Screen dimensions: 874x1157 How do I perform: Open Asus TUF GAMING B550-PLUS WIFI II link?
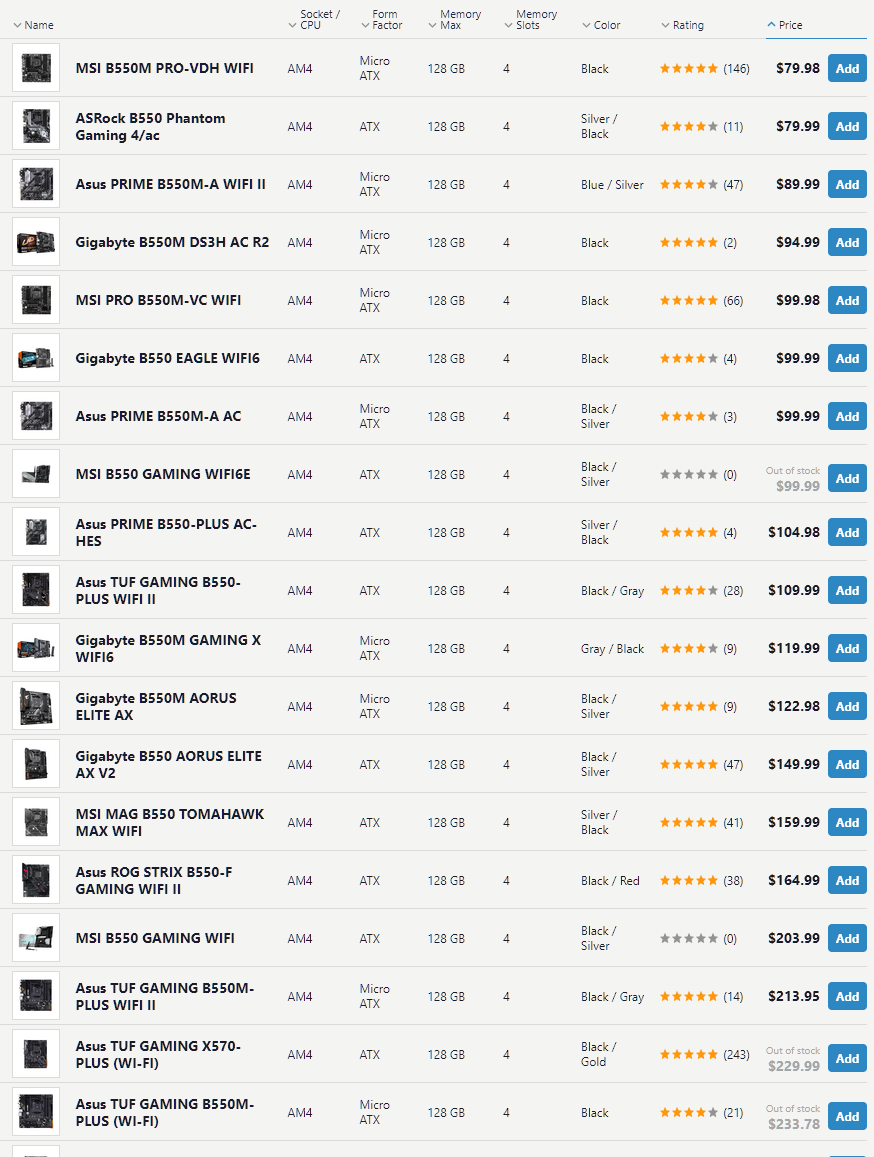click(x=158, y=590)
